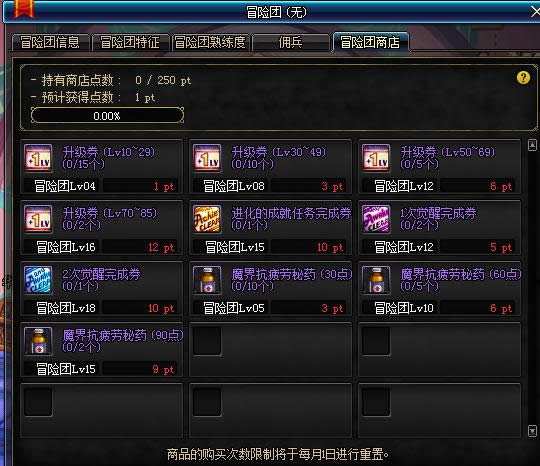540x466 pixels.
Task: Click the 2次觉醒完成券 blue icon
Action: pos(38,280)
